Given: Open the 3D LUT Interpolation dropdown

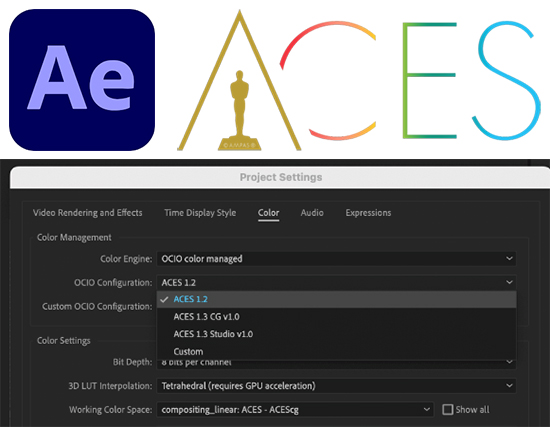Looking at the screenshot, I should [336, 386].
